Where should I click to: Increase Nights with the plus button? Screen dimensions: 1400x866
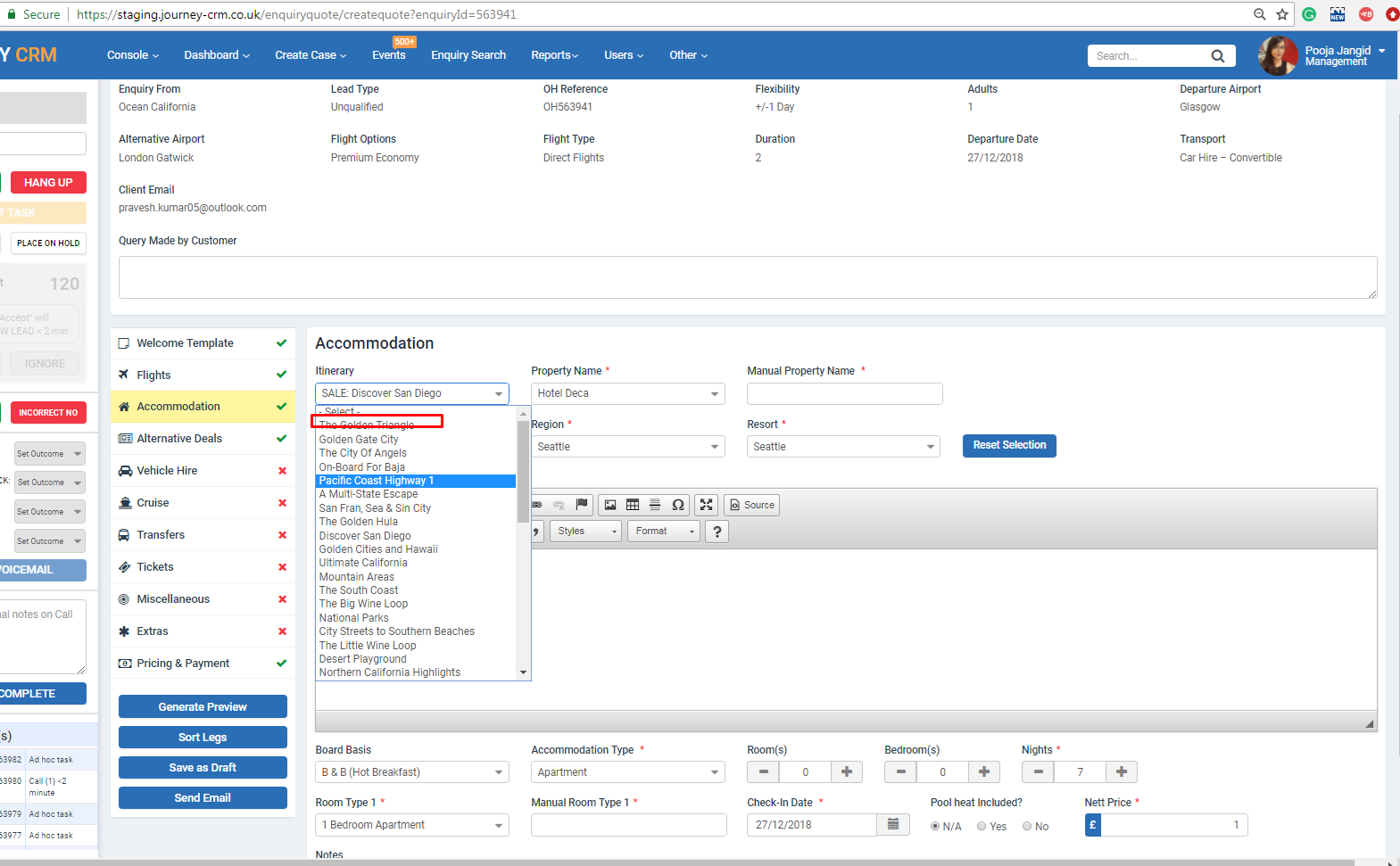tap(1121, 772)
